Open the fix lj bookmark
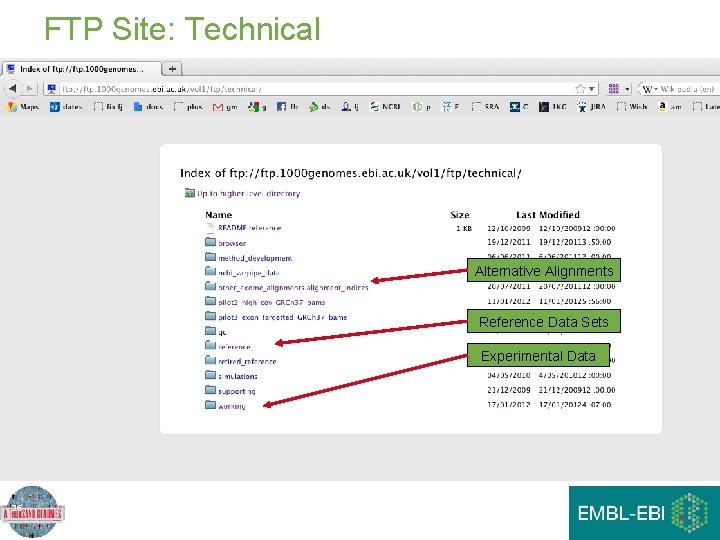This screenshot has width=720, height=540. point(108,107)
